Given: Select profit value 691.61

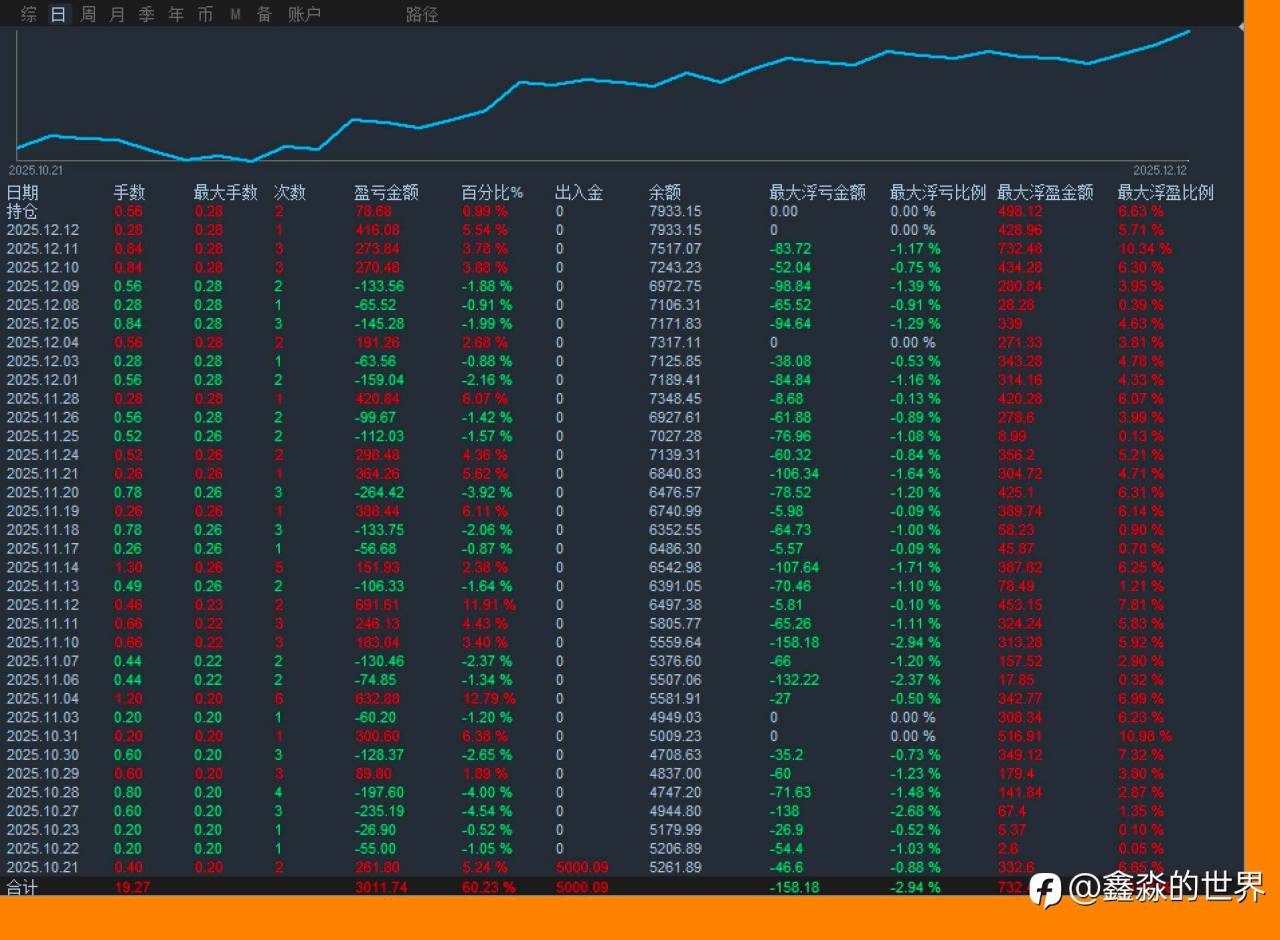Looking at the screenshot, I should click(377, 605).
